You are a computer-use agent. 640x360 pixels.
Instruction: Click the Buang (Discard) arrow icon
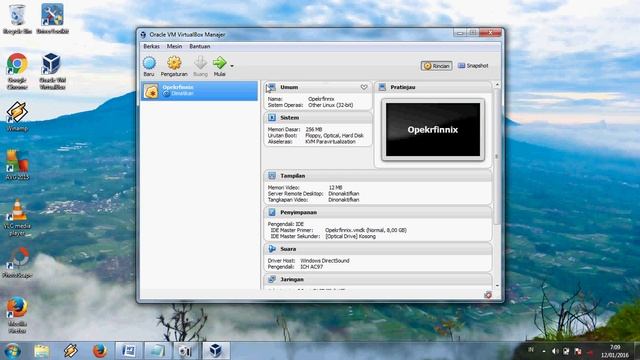click(200, 63)
